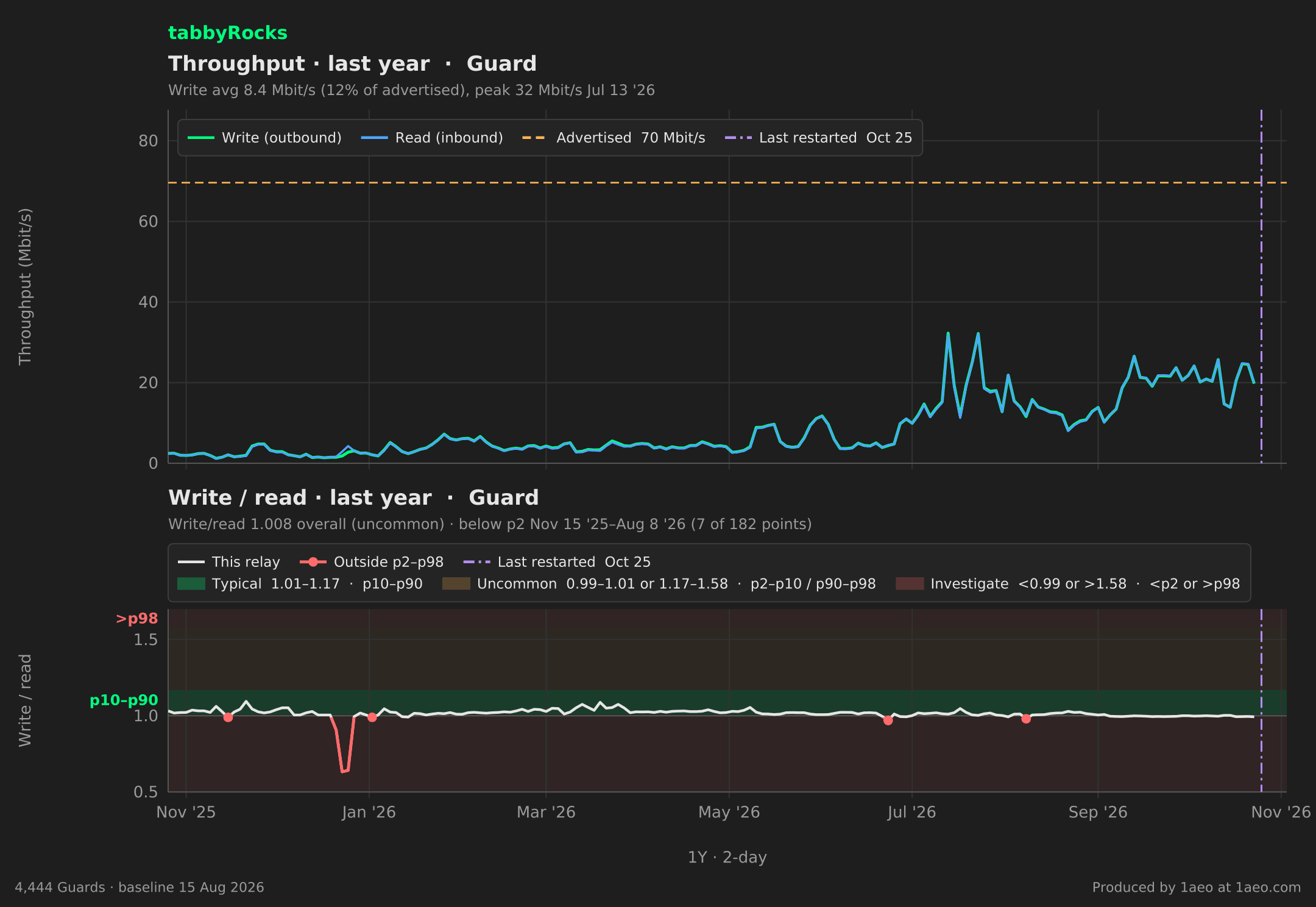This screenshot has width=1316, height=907.
Task: Click the 1Y · 2-day range label
Action: [x=727, y=858]
